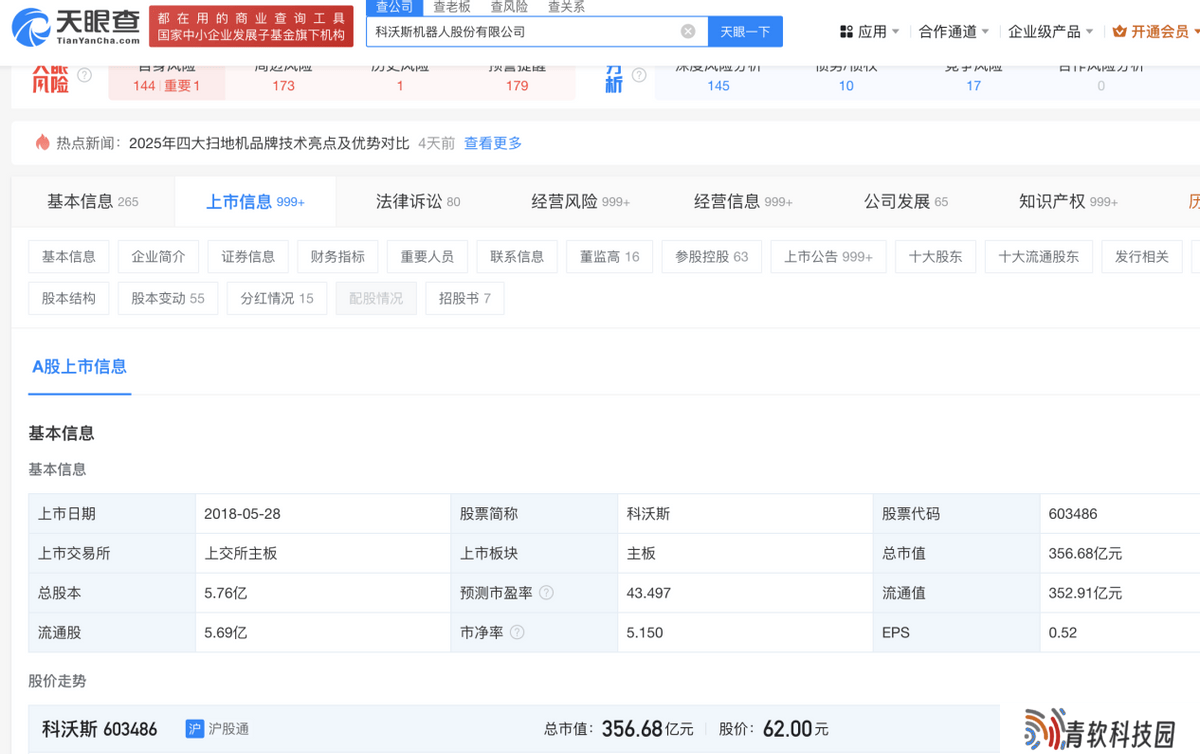Select the 十大股东 section button
1200x754 pixels.
coord(935,257)
